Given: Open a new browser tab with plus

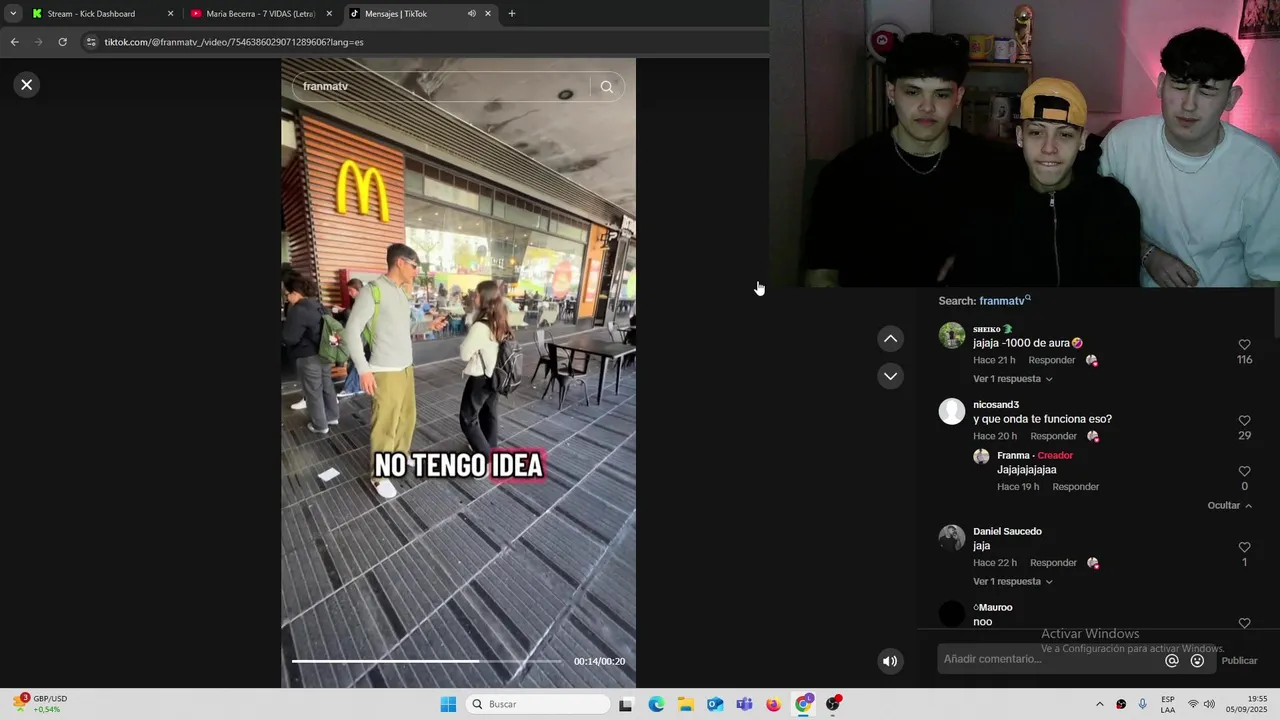Looking at the screenshot, I should pos(512,14).
